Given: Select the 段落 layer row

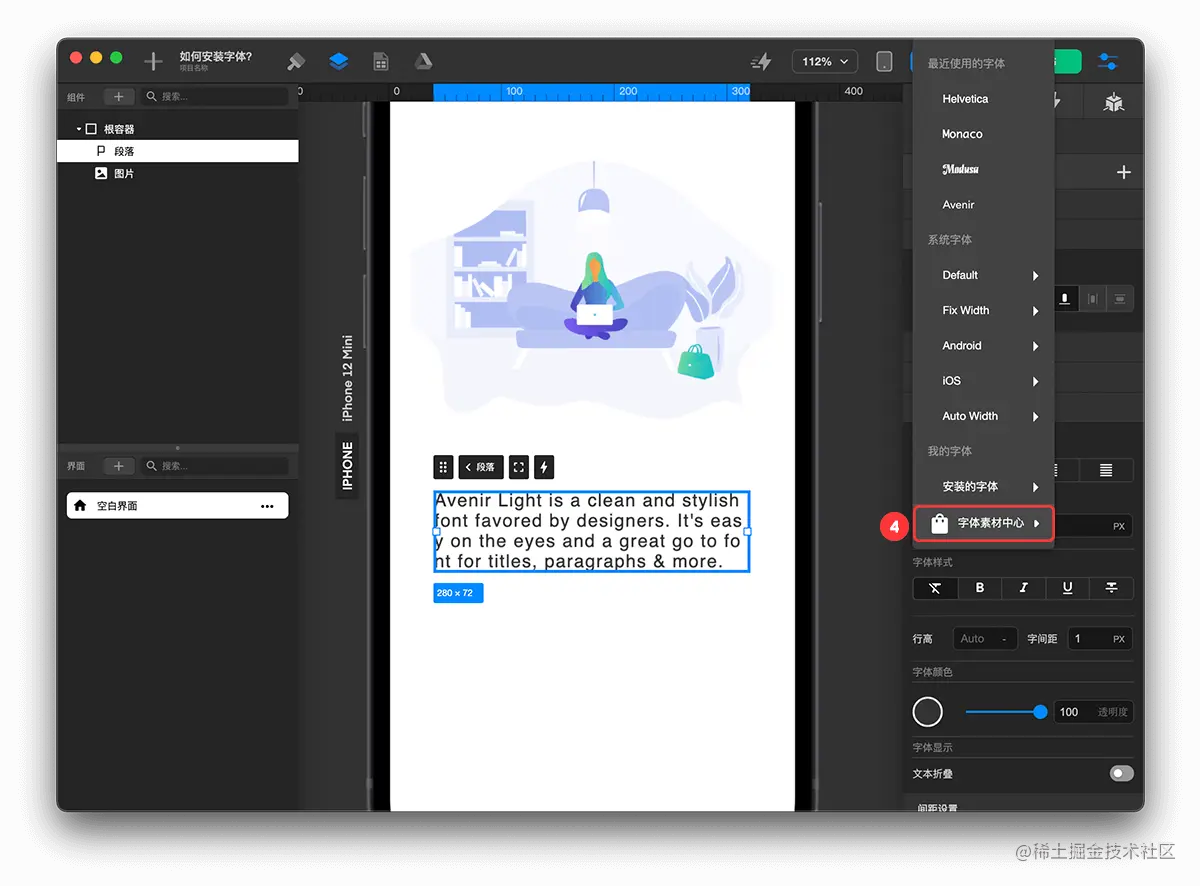Looking at the screenshot, I should pos(178,151).
